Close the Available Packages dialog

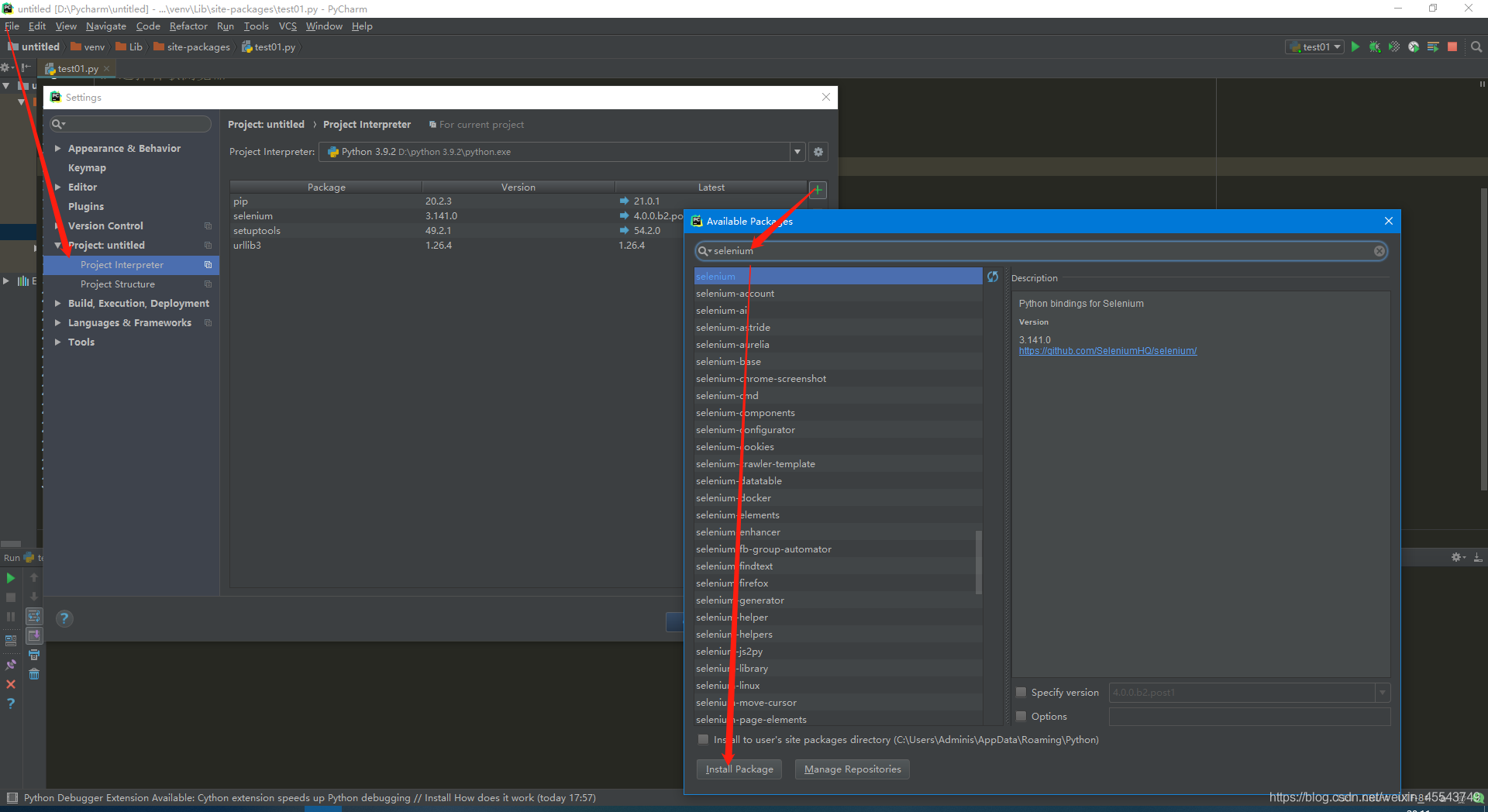pyautogui.click(x=1389, y=221)
